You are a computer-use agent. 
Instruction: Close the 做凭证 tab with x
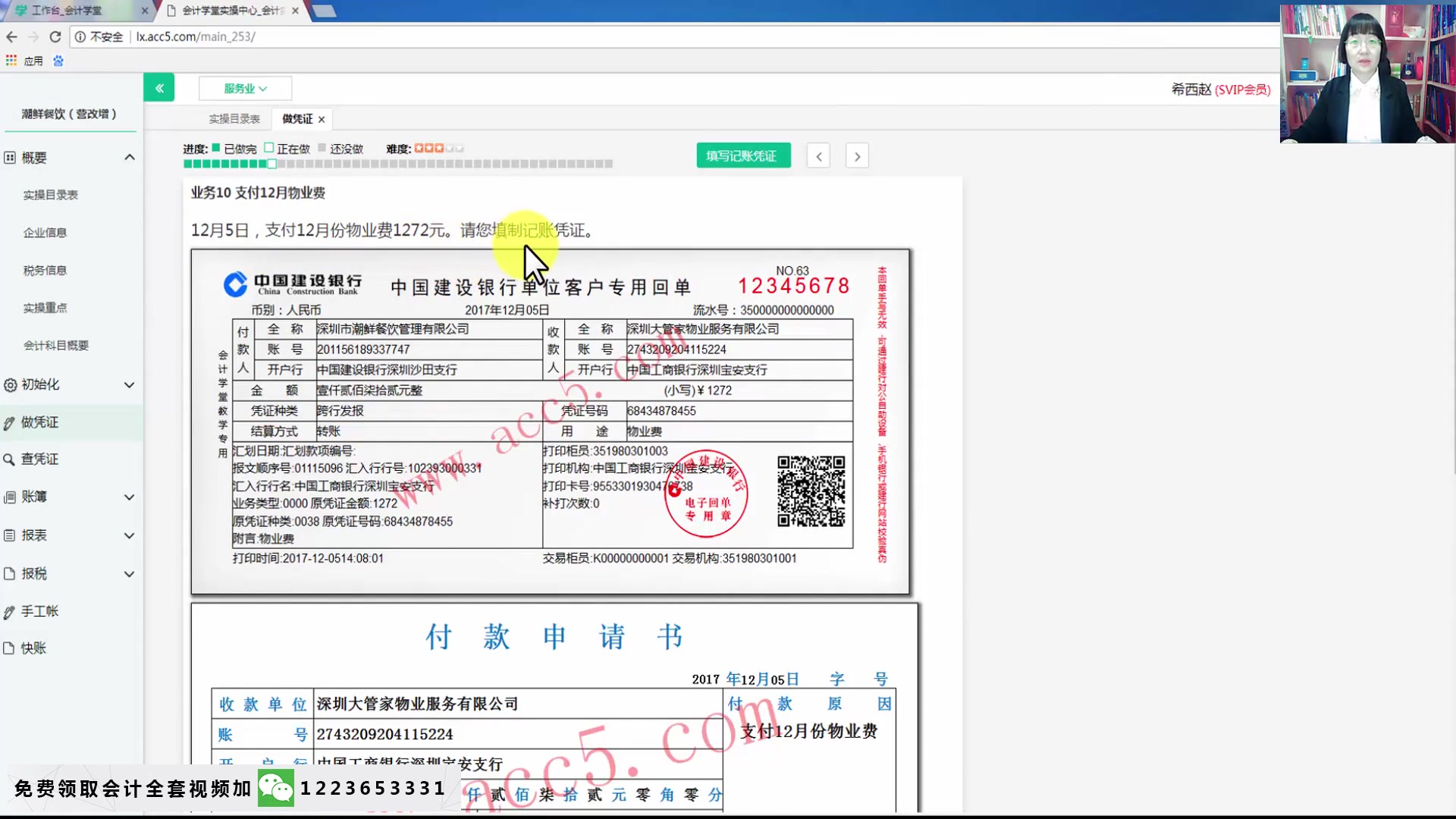pyautogui.click(x=322, y=119)
